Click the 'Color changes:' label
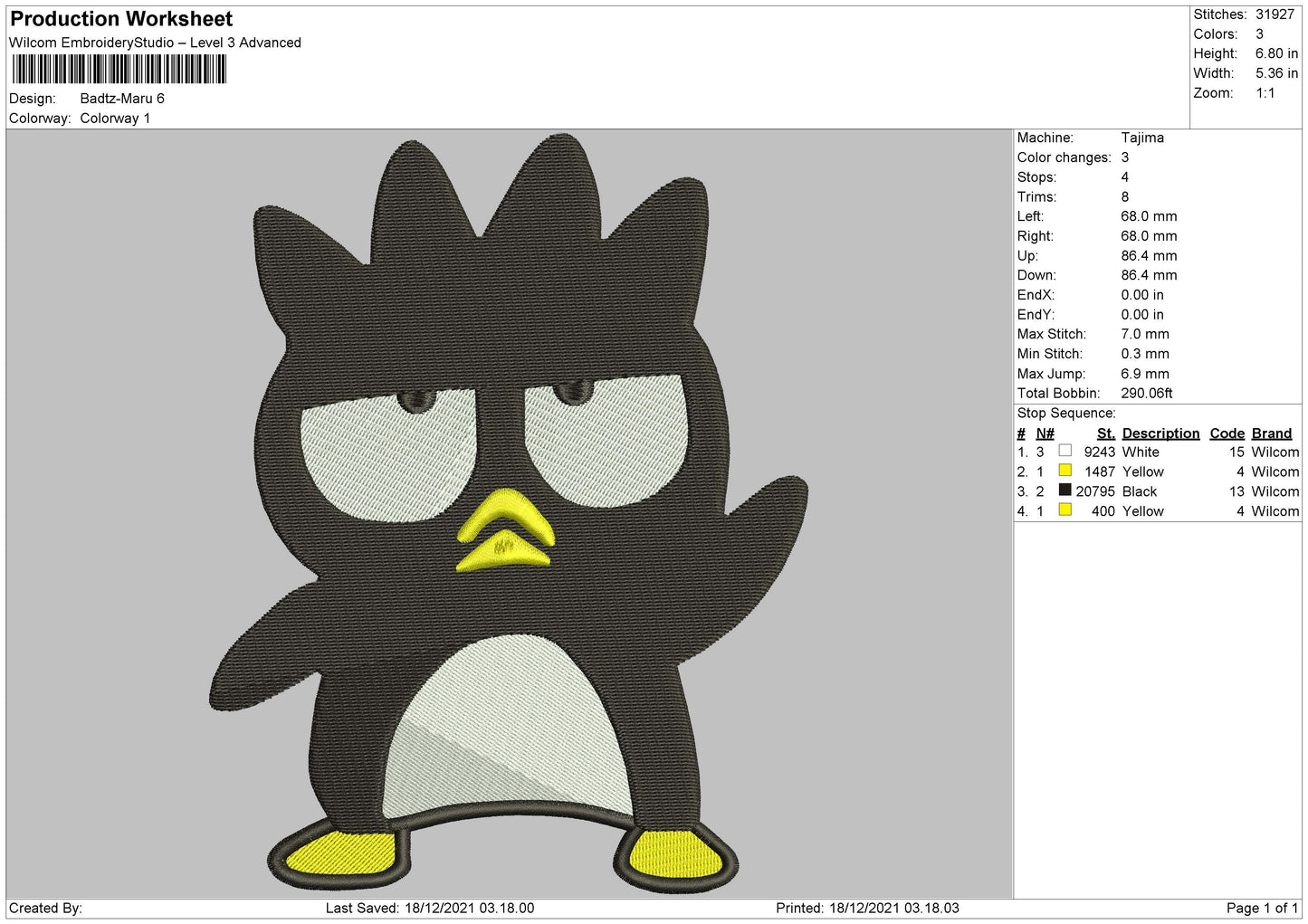 [1064, 157]
